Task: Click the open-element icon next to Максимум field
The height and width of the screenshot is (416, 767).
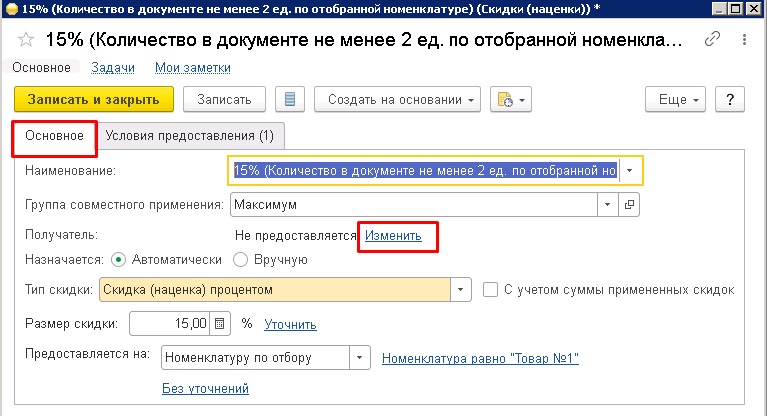Action: (629, 205)
